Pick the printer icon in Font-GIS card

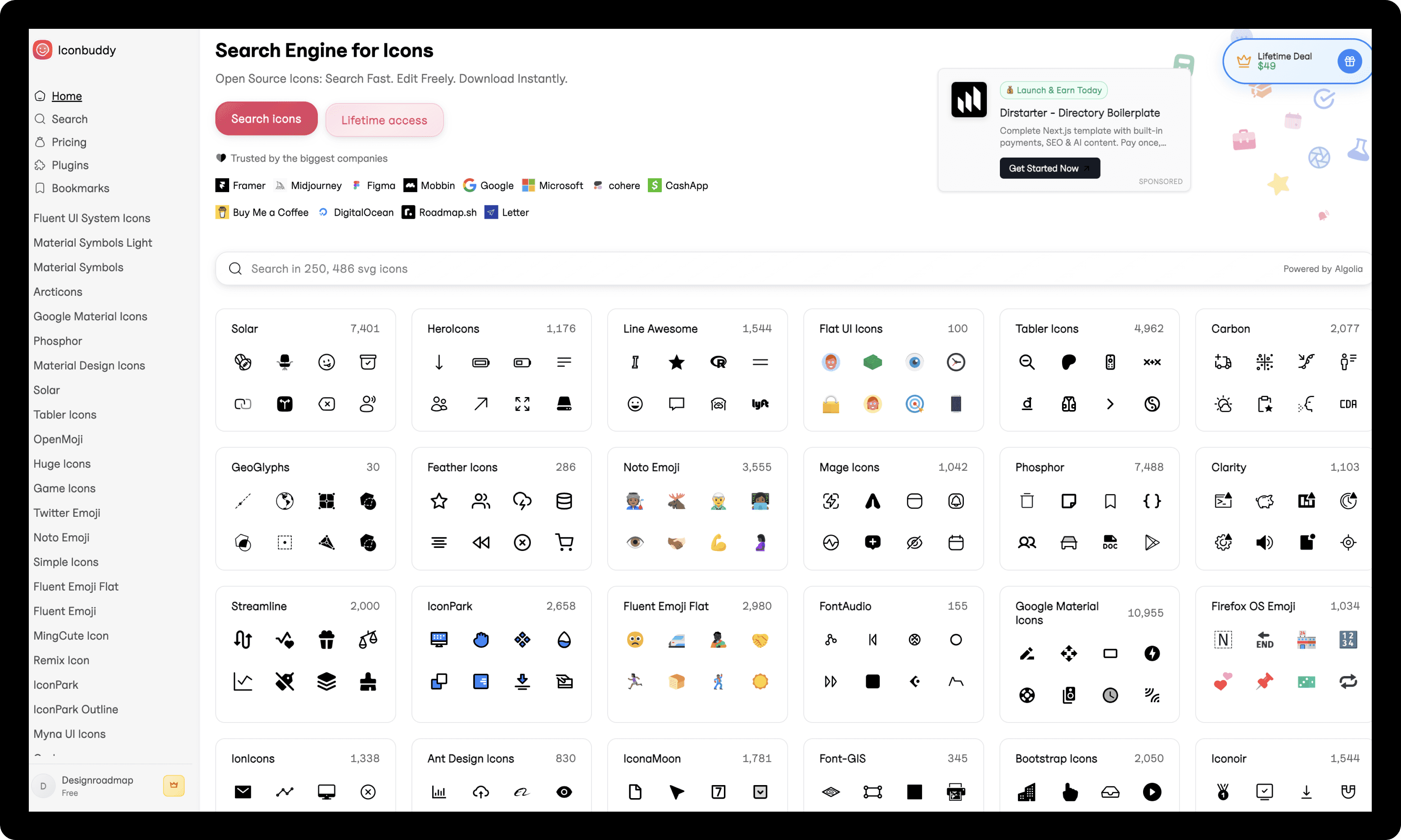(x=956, y=792)
